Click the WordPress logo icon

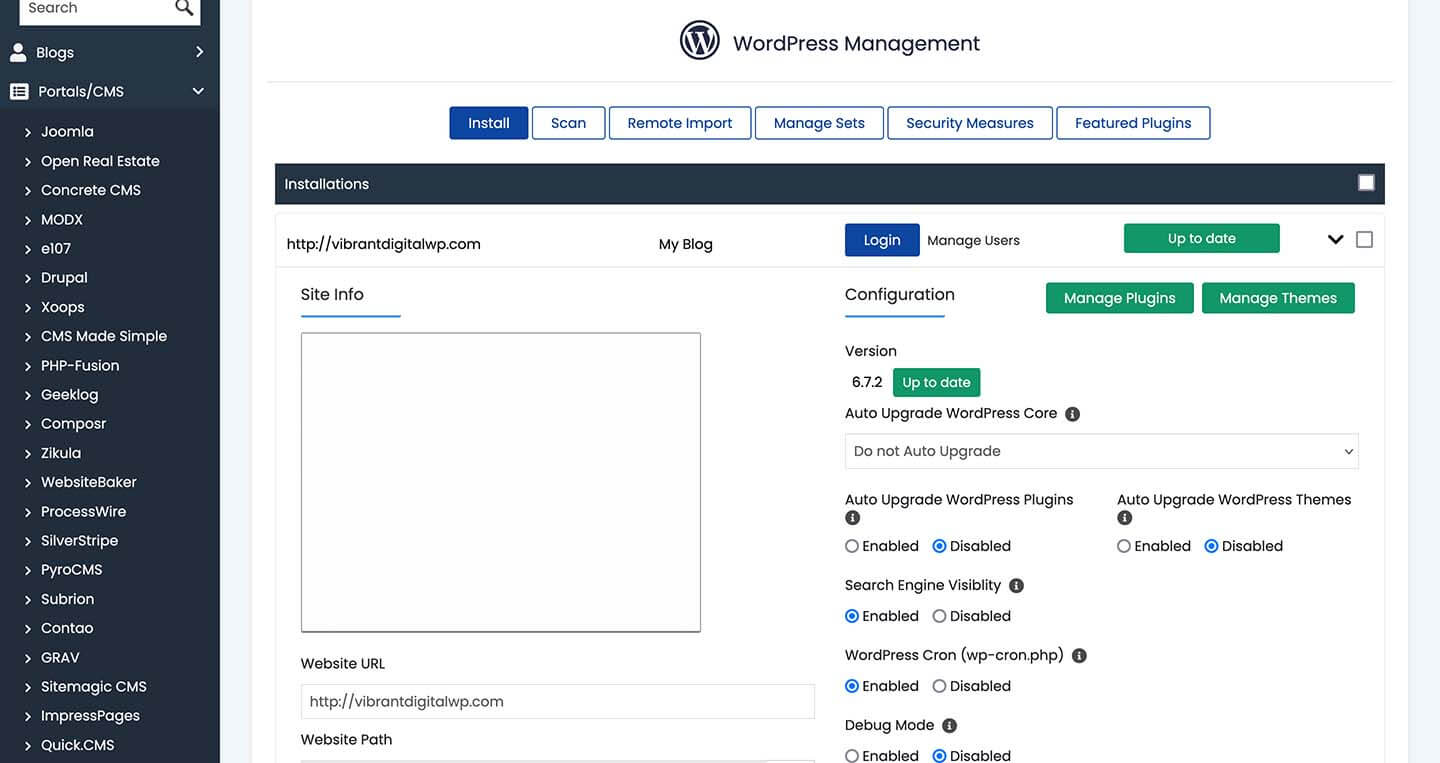point(700,41)
